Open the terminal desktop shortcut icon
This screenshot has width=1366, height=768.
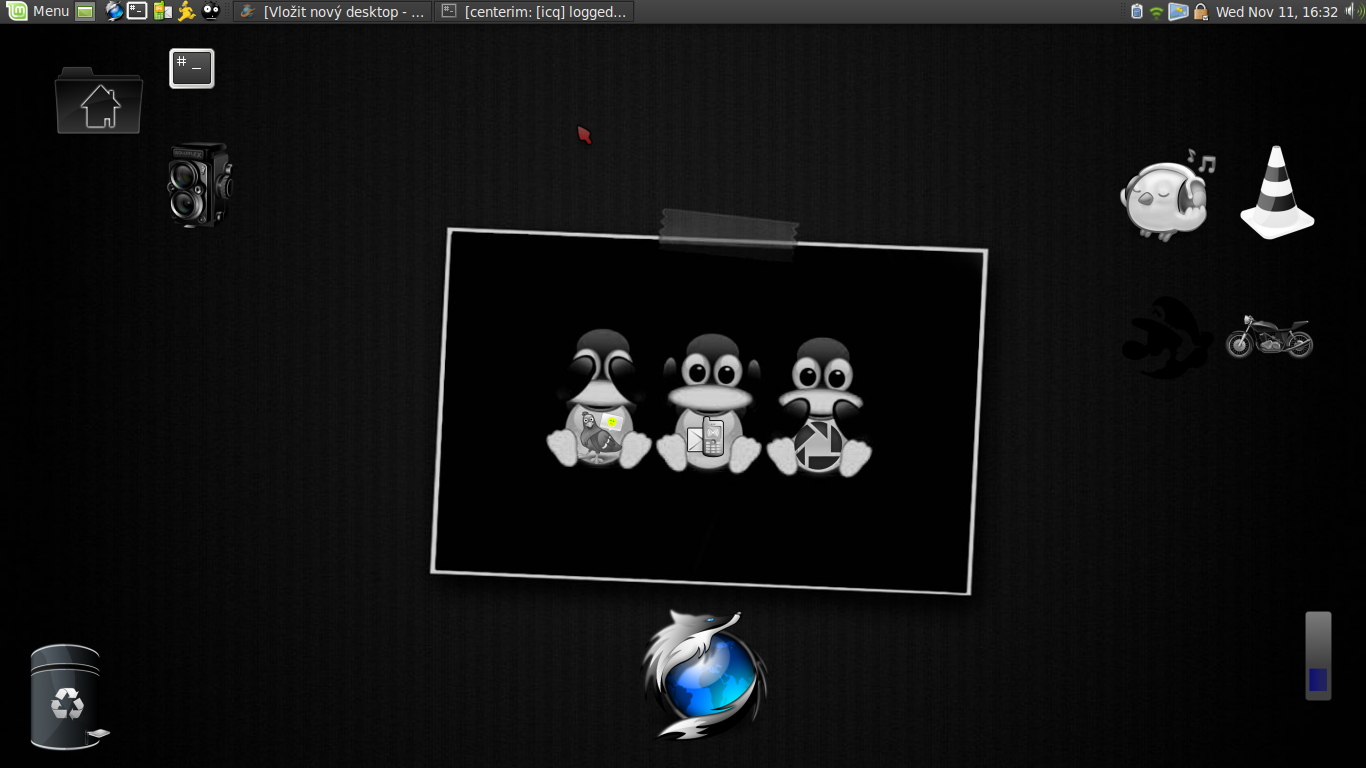click(192, 68)
